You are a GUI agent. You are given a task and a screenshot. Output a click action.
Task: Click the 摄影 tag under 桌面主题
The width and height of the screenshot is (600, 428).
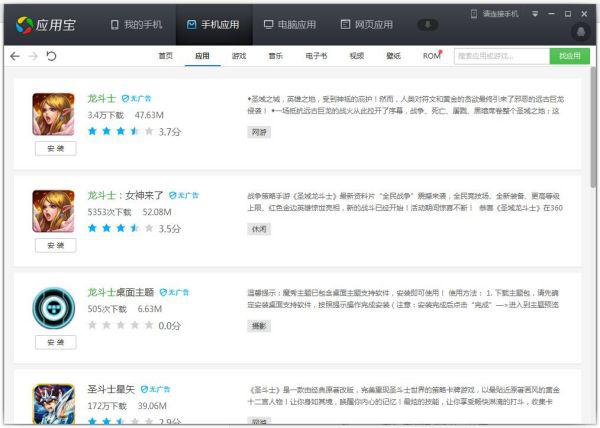pos(259,326)
